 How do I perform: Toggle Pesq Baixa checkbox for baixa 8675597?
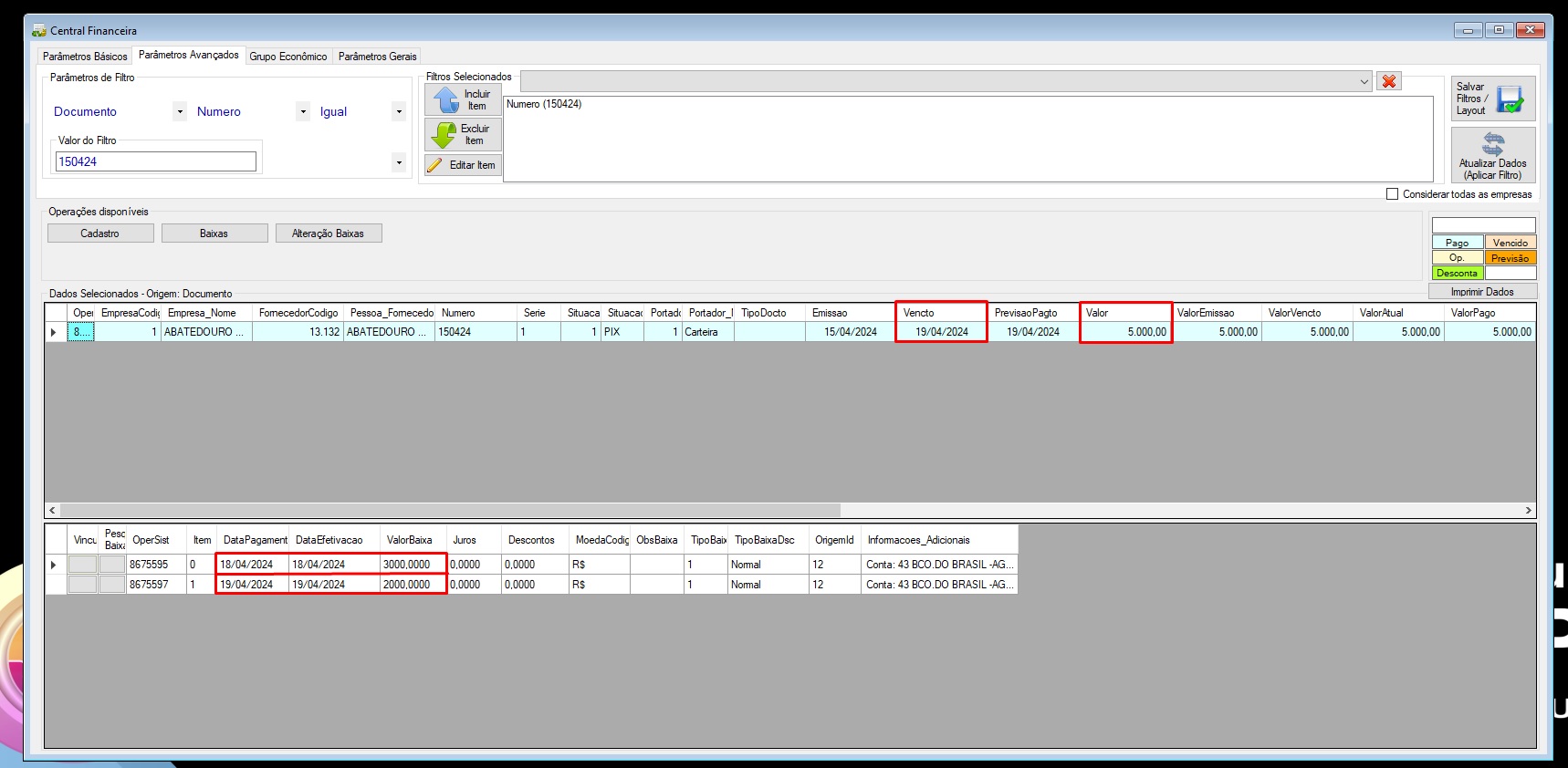112,585
